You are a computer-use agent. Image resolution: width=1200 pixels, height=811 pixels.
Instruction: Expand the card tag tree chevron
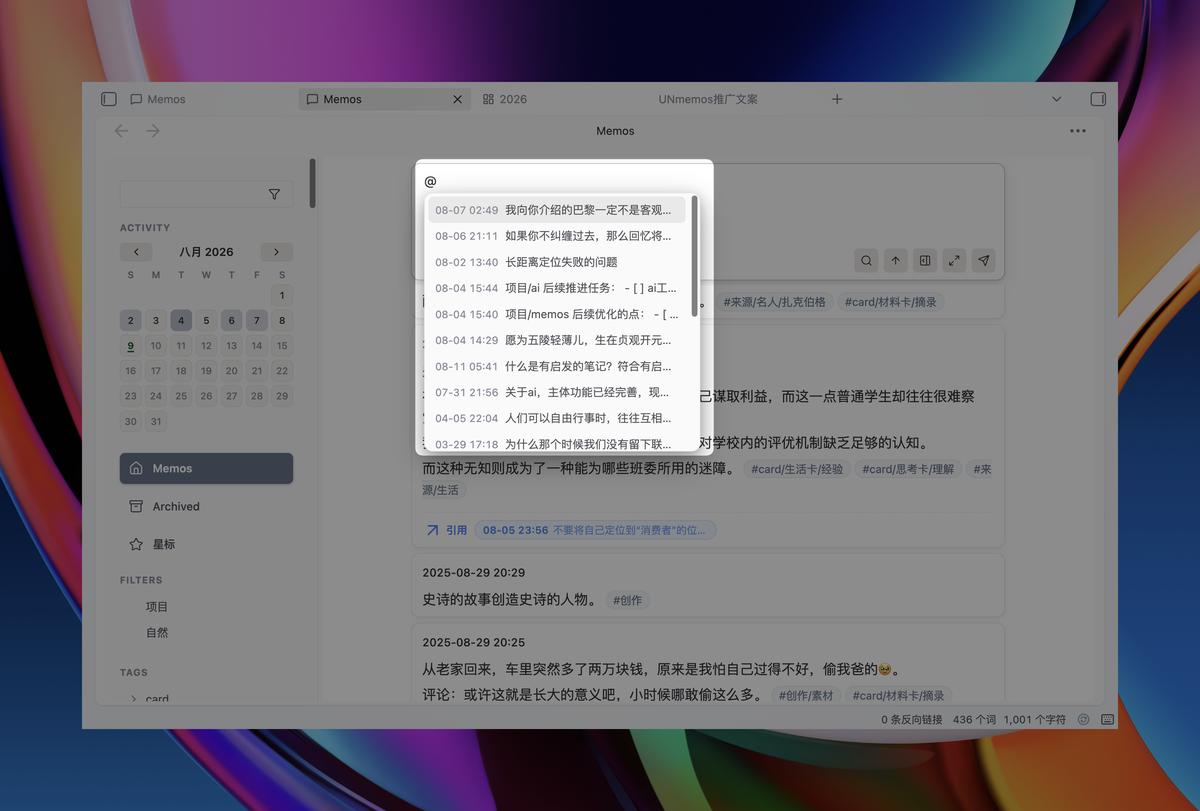pos(133,699)
